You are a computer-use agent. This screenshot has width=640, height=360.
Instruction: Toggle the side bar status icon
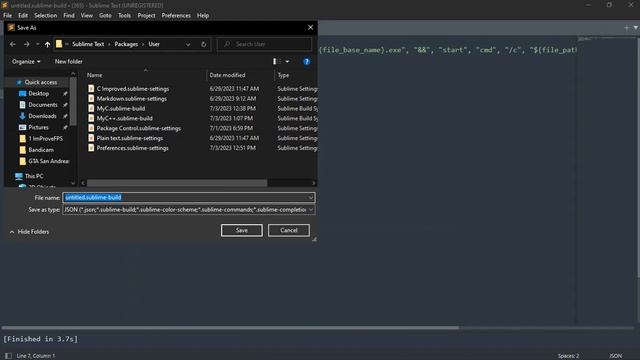(8, 356)
